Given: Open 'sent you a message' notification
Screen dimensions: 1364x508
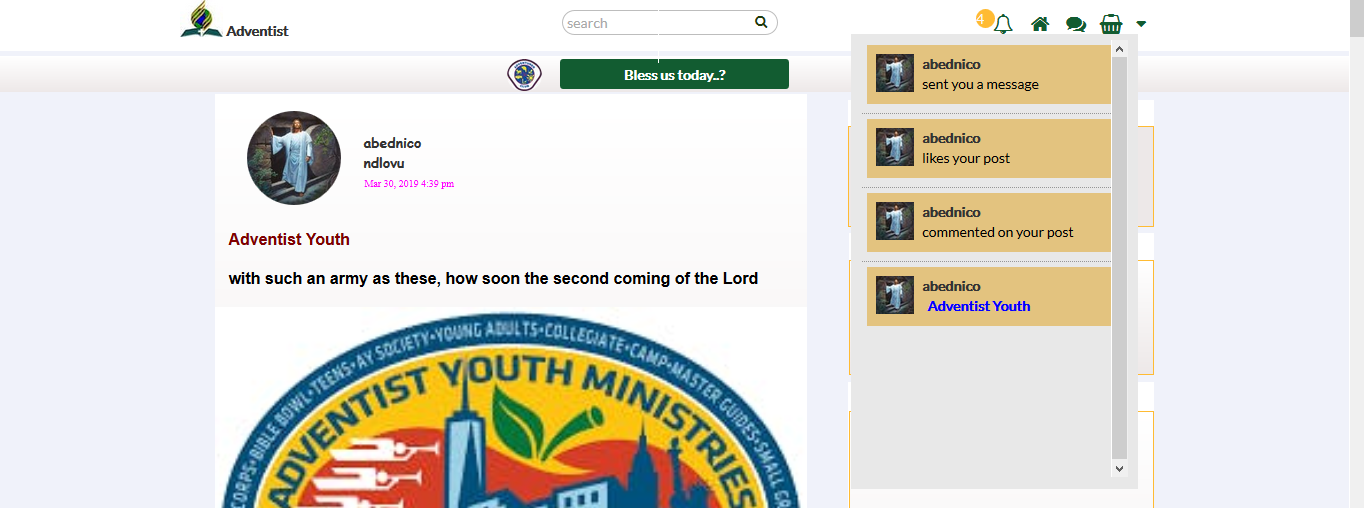Looking at the screenshot, I should click(989, 74).
